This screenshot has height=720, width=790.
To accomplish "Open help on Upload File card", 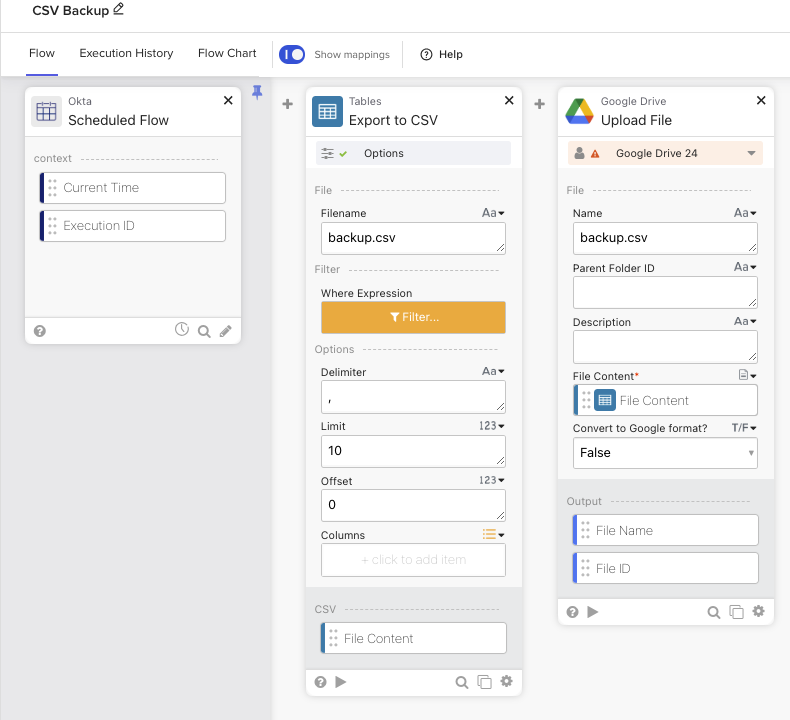I will [x=572, y=612].
